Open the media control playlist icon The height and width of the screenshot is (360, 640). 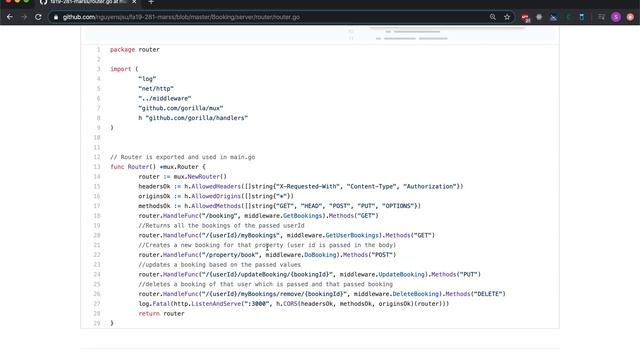601,17
